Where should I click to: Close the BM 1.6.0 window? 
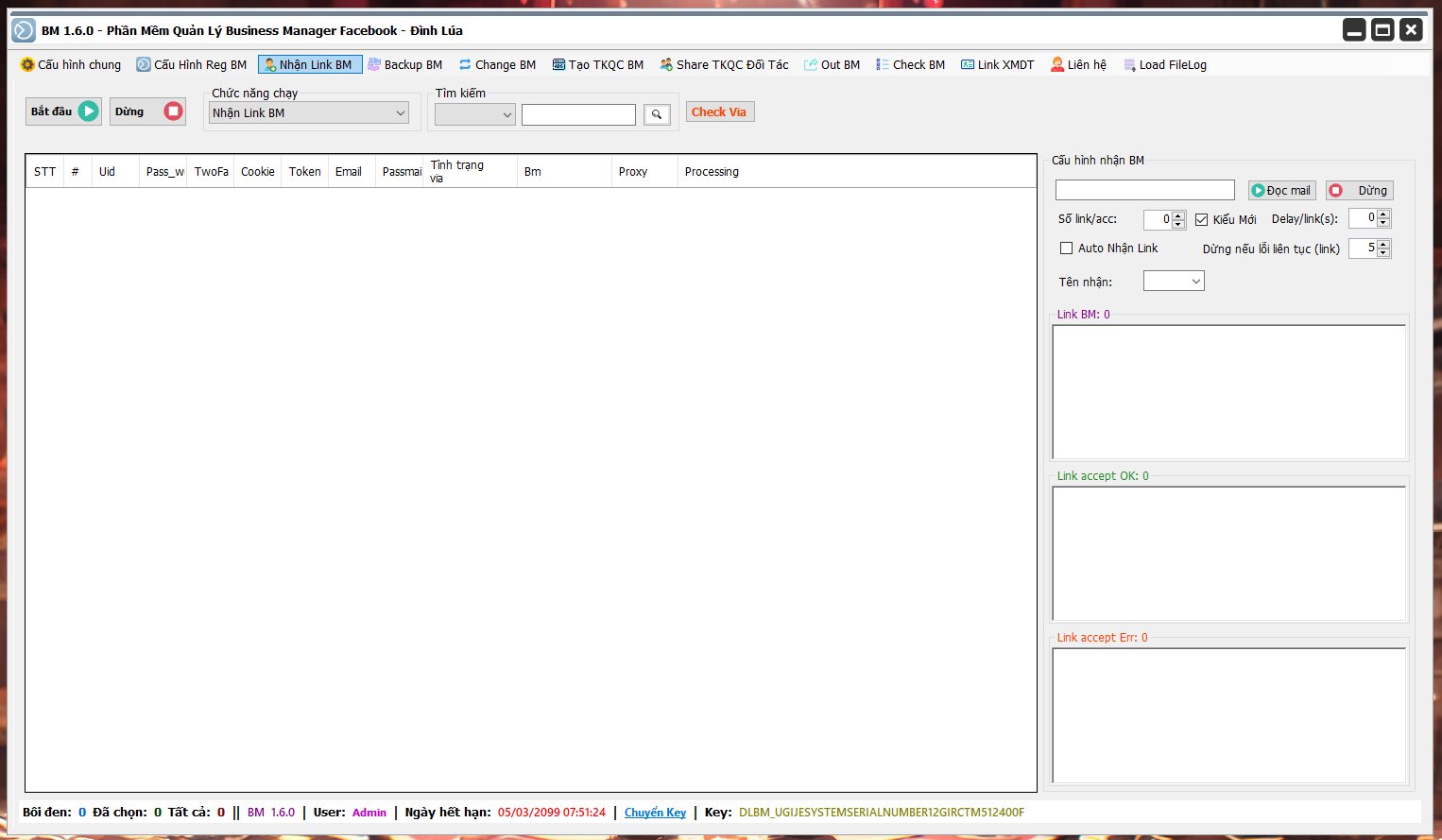point(1411,30)
